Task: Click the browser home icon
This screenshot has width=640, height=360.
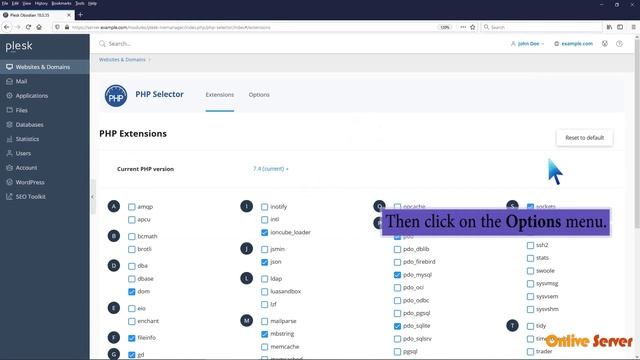Action: pos(39,27)
